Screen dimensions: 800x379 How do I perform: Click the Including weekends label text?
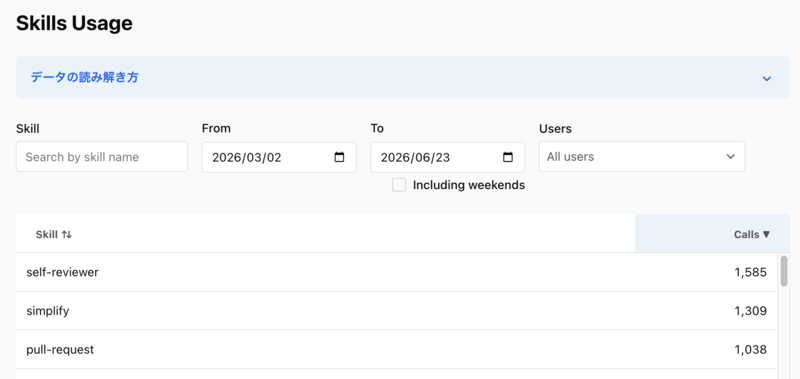[x=469, y=185]
